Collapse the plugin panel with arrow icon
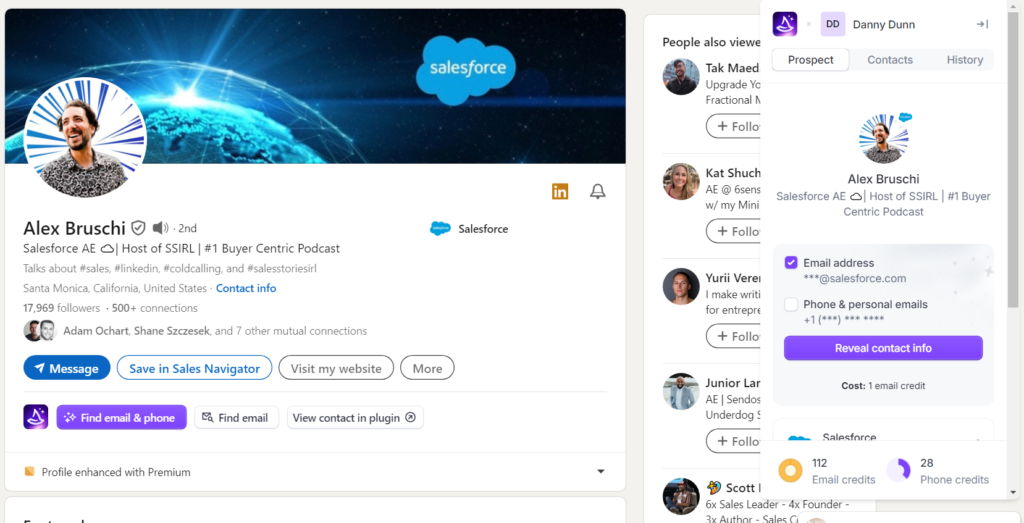The height and width of the screenshot is (523, 1024). coord(982,24)
